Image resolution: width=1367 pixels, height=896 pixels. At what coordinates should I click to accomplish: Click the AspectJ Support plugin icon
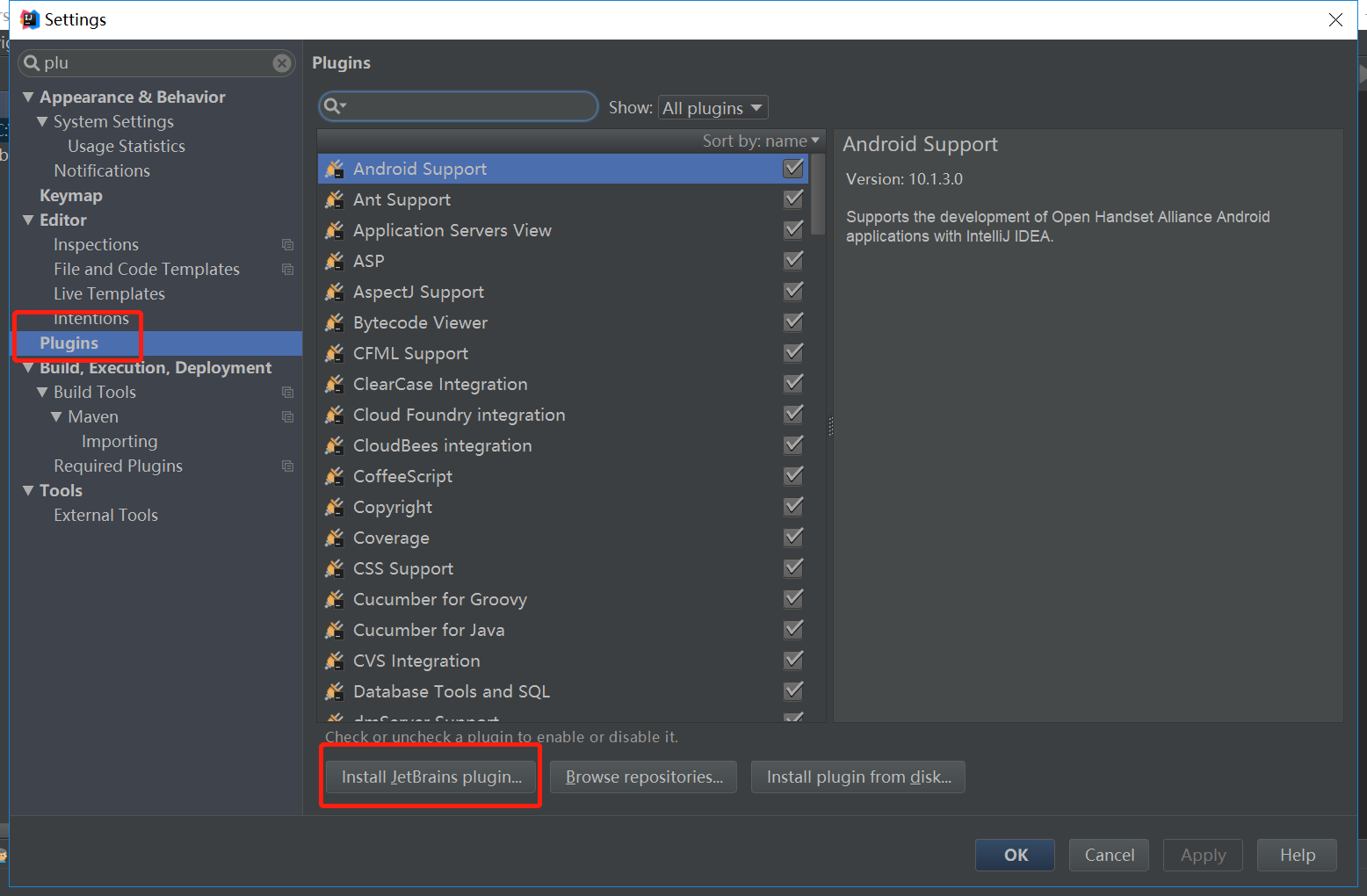(x=334, y=292)
